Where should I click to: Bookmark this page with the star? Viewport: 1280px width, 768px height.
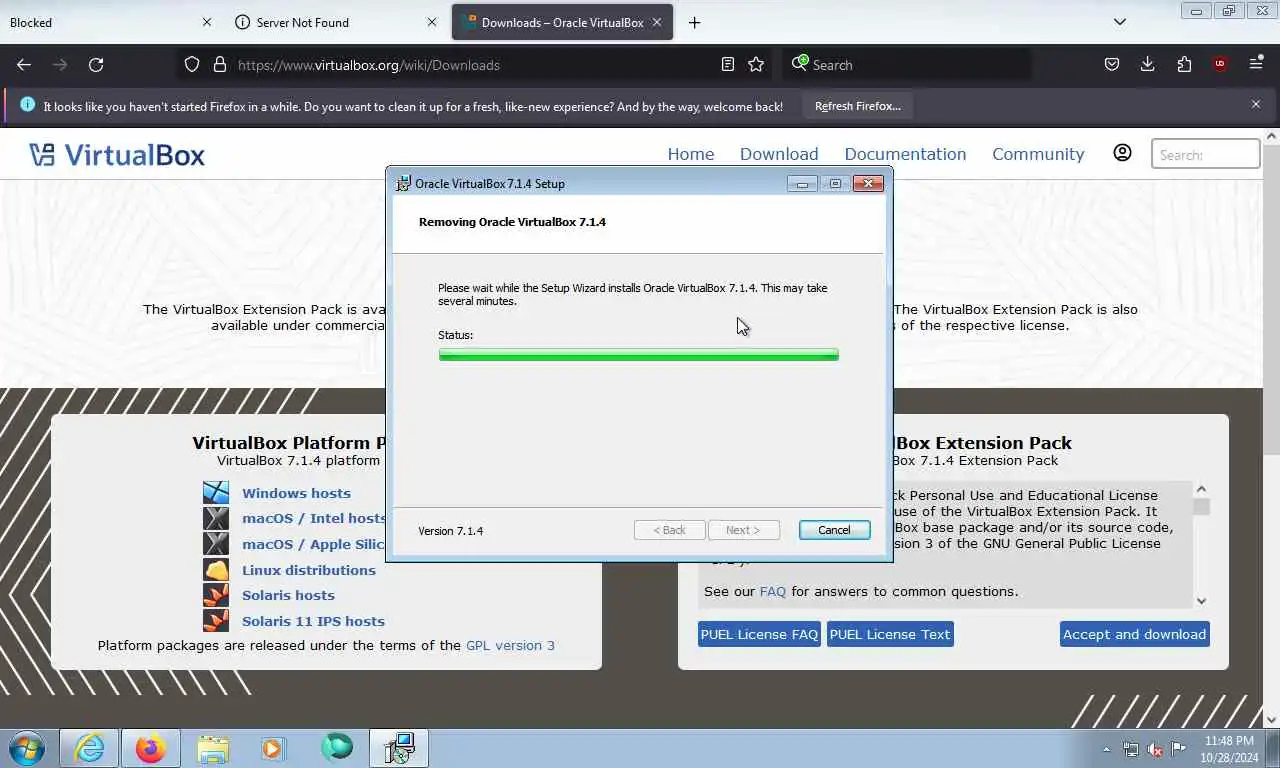point(756,64)
